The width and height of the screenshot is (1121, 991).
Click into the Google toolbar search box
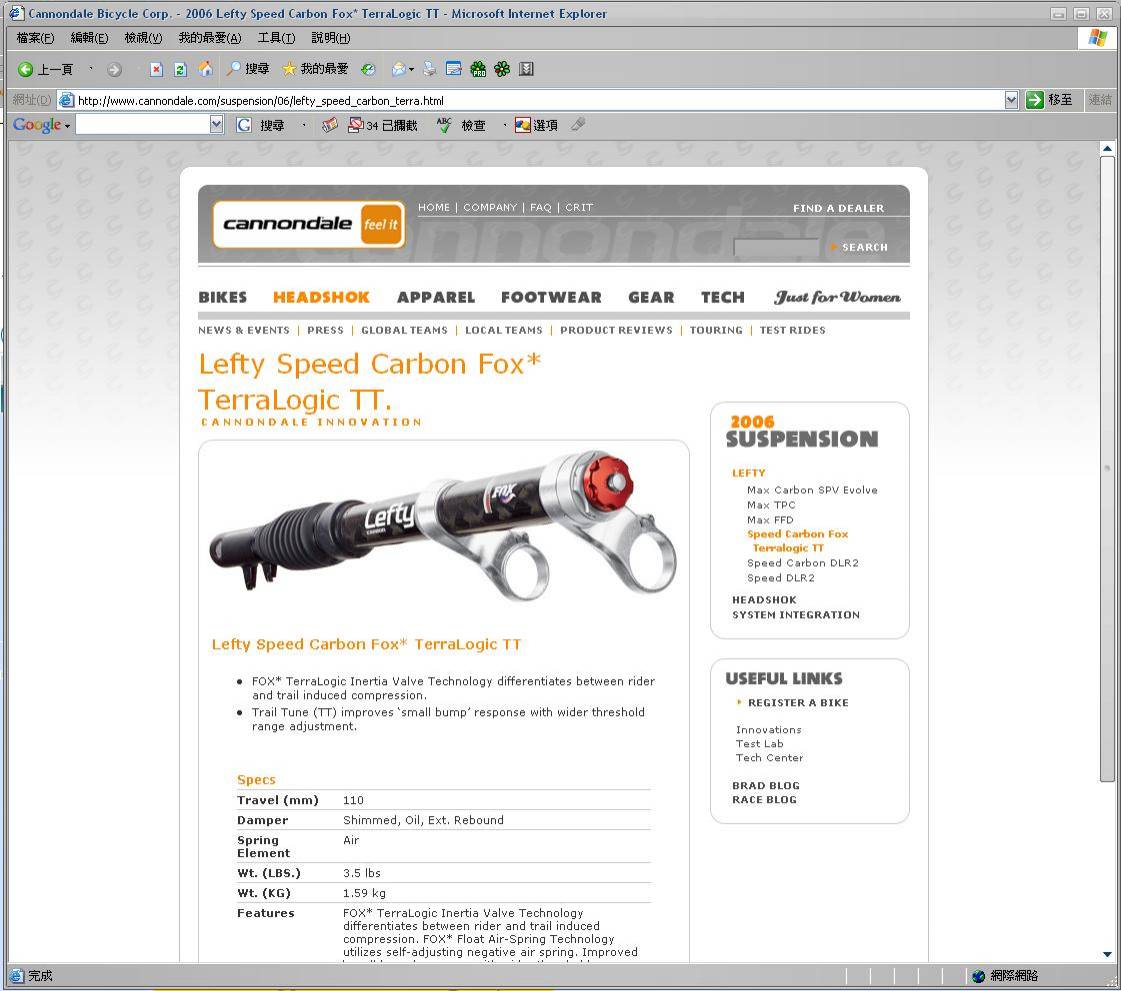coord(143,125)
